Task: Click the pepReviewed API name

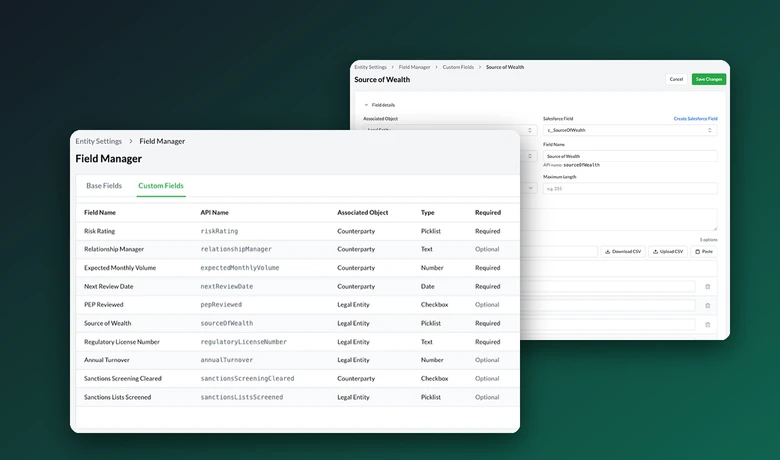Action: [221, 304]
